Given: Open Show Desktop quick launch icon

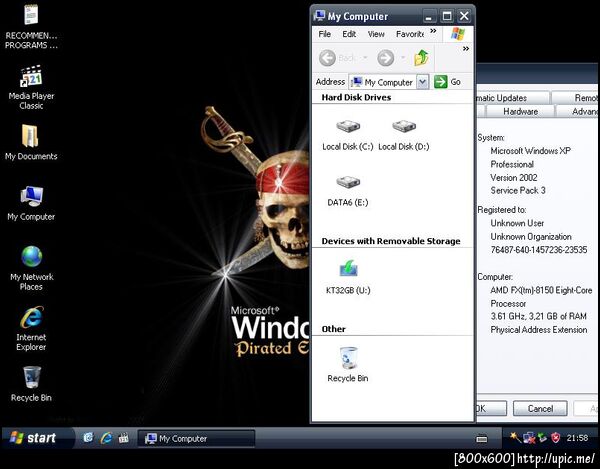Looking at the screenshot, I should 88,438.
